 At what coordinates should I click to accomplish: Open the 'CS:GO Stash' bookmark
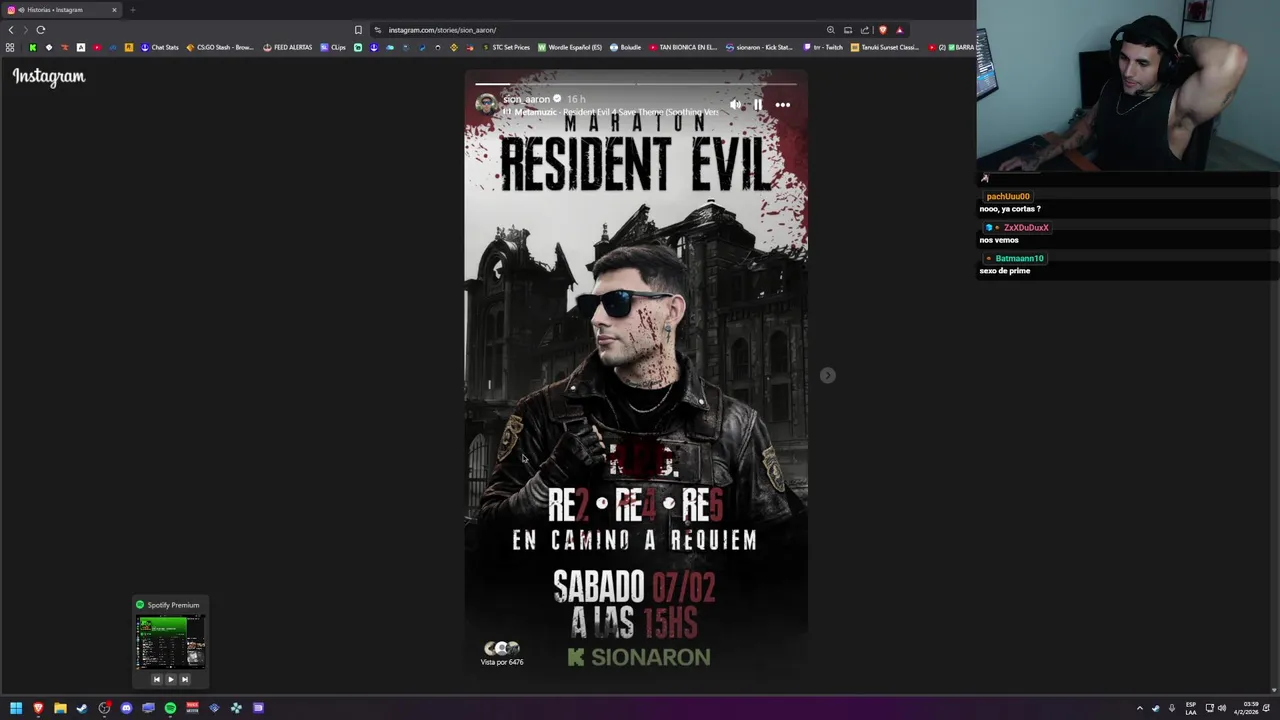coord(220,47)
